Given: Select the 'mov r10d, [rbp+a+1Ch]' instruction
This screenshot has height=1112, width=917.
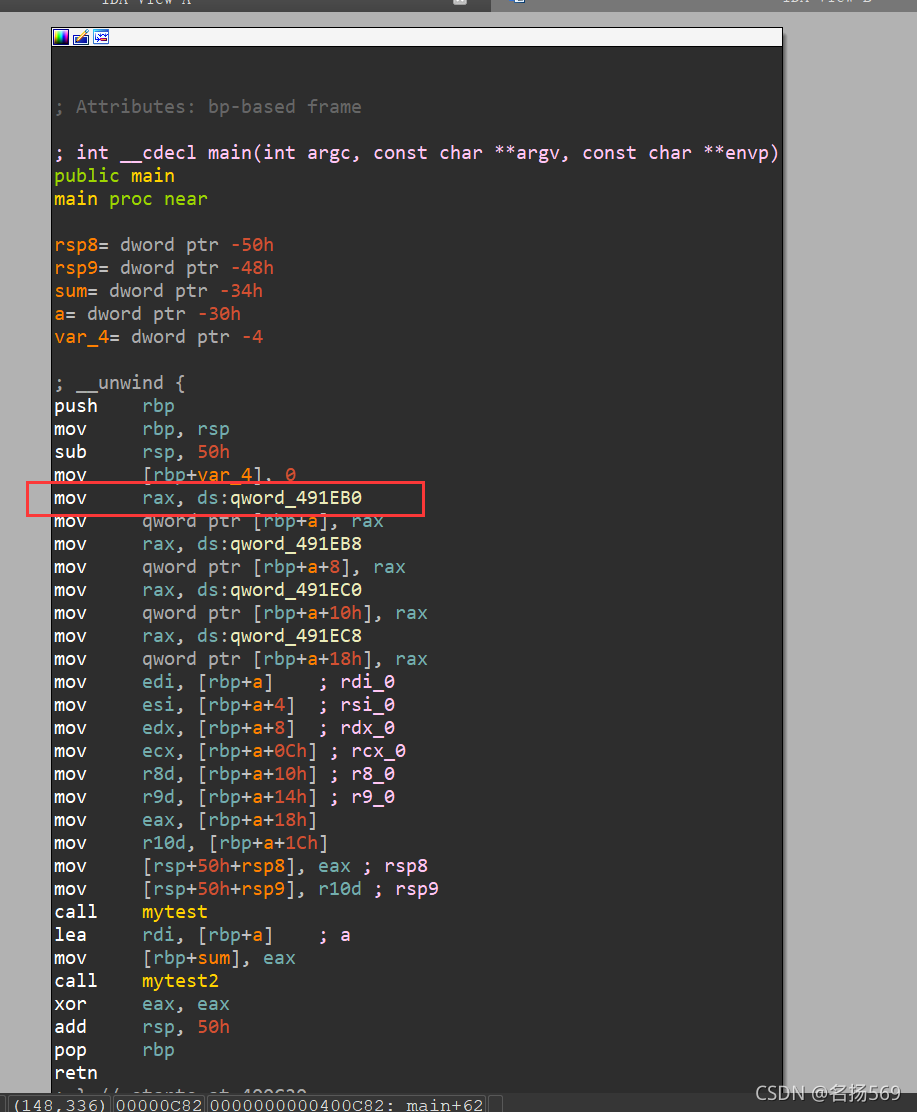Looking at the screenshot, I should [191, 843].
